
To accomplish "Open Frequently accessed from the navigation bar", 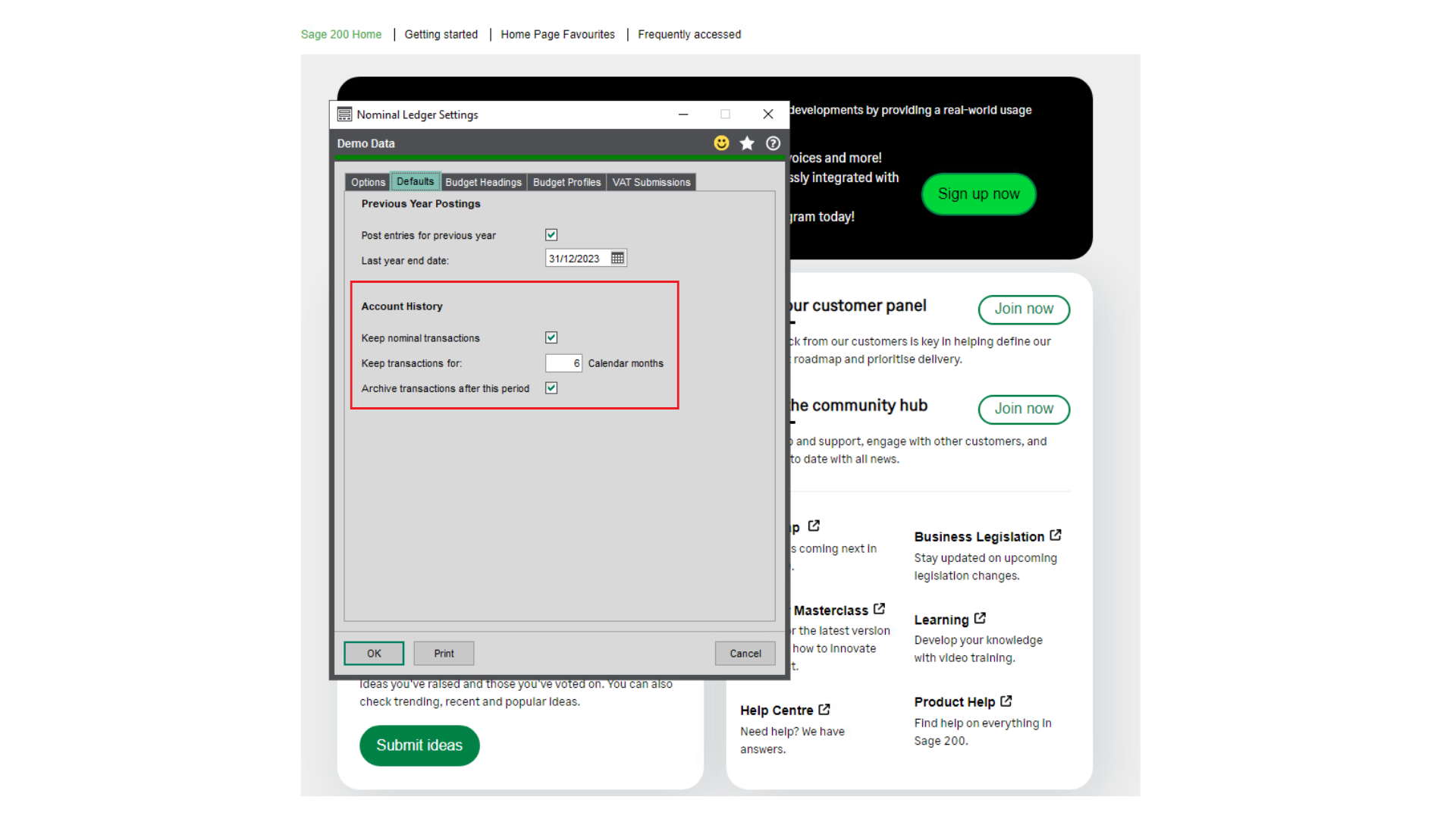I will point(689,34).
